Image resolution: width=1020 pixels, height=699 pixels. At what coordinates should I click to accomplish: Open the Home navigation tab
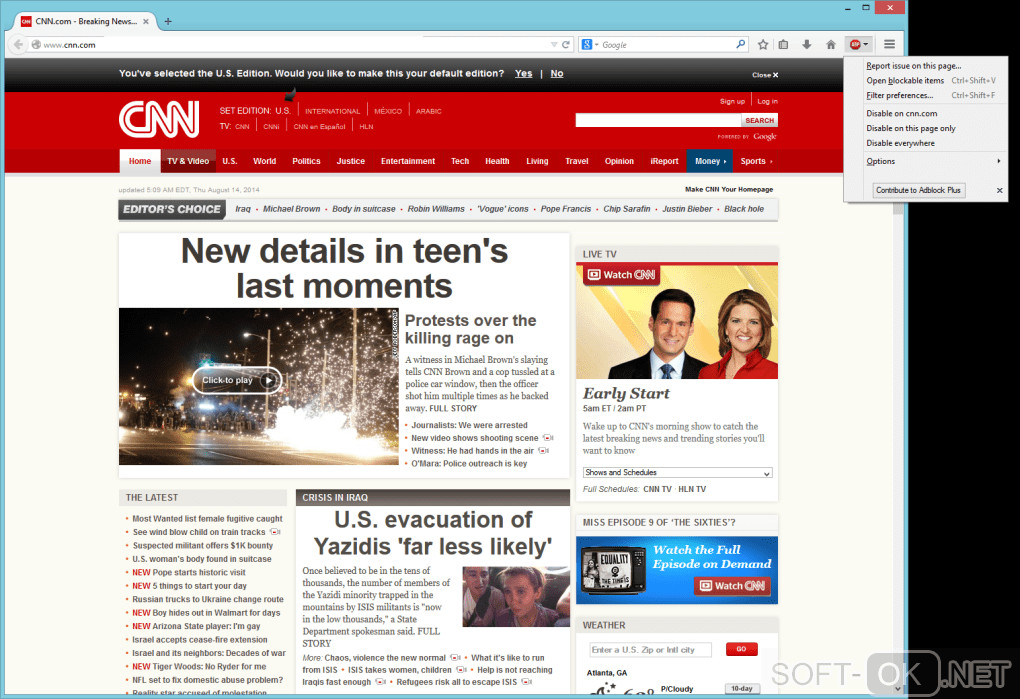(x=140, y=161)
